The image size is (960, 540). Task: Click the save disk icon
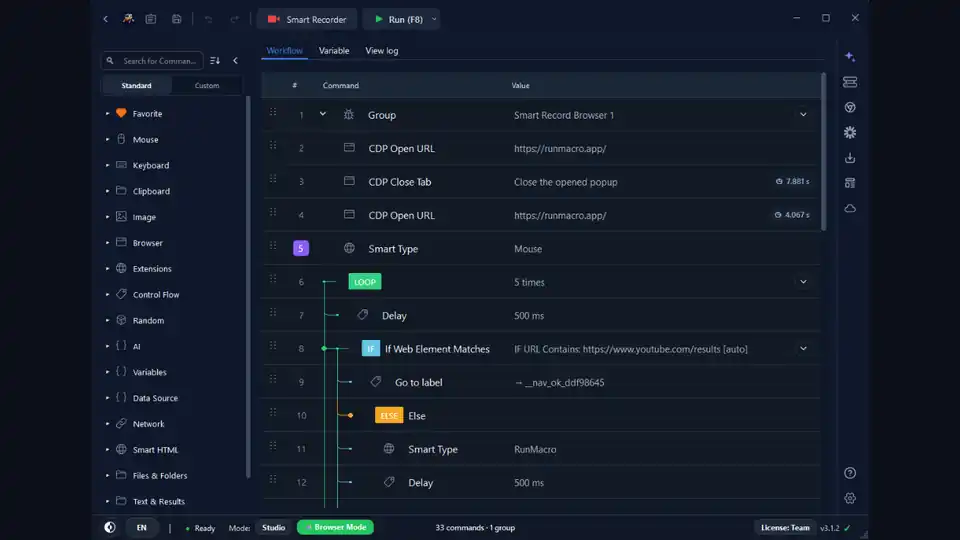click(x=176, y=19)
